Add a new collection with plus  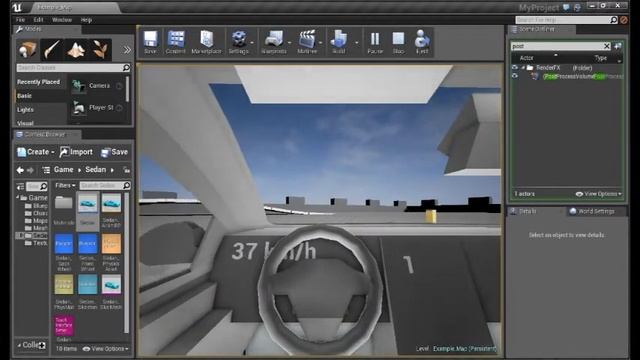point(42,345)
